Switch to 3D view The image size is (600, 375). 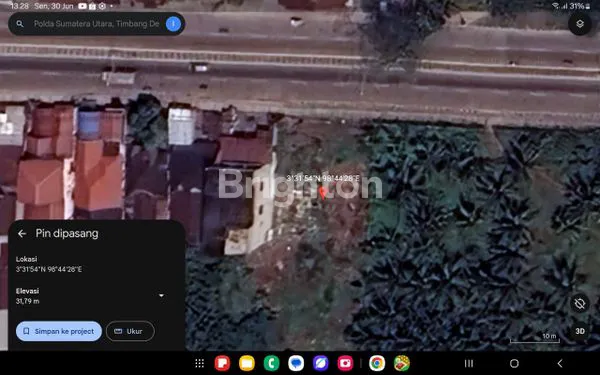[x=580, y=331]
